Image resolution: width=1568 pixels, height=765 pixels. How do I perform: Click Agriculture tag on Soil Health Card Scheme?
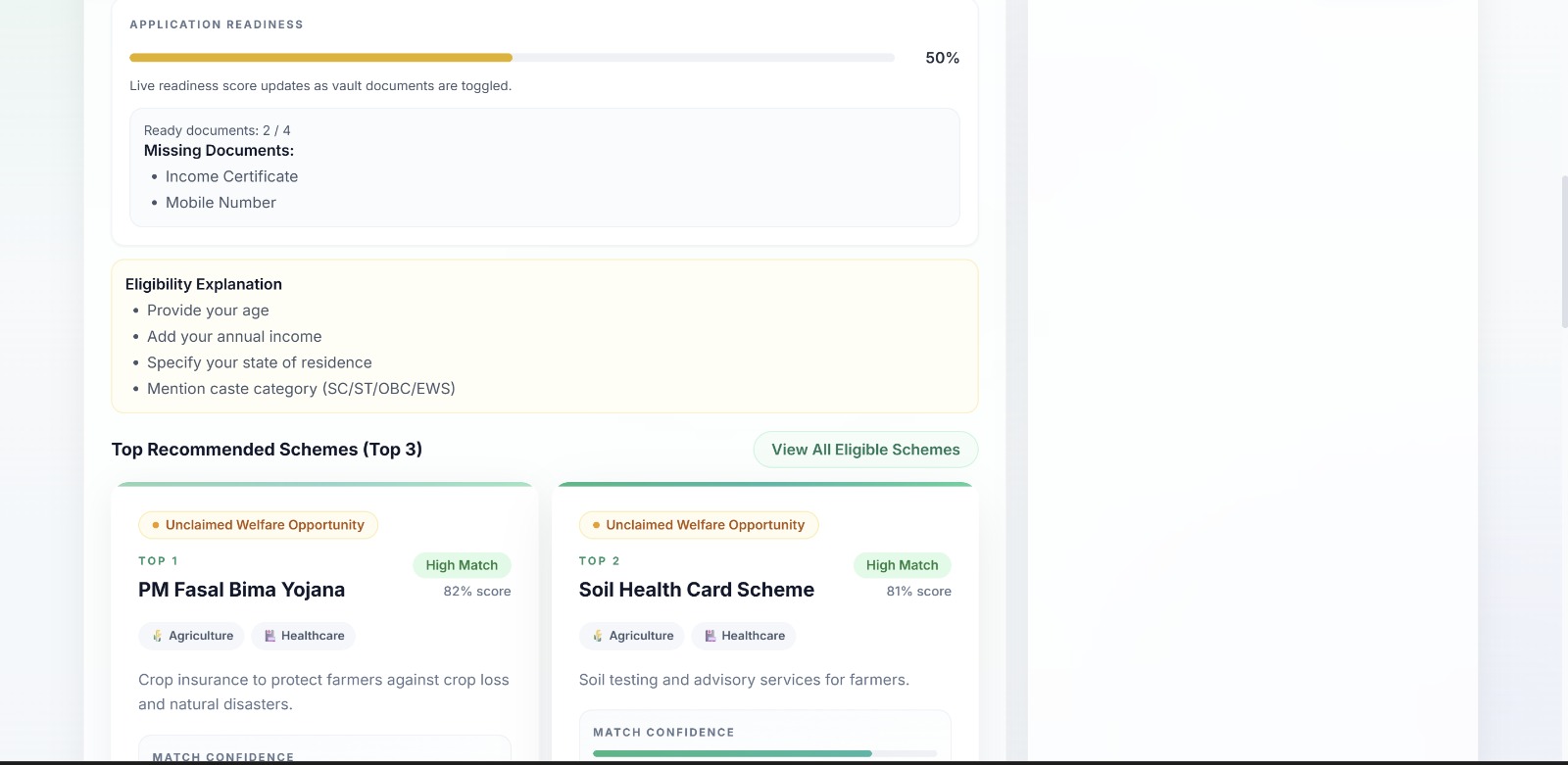631,636
